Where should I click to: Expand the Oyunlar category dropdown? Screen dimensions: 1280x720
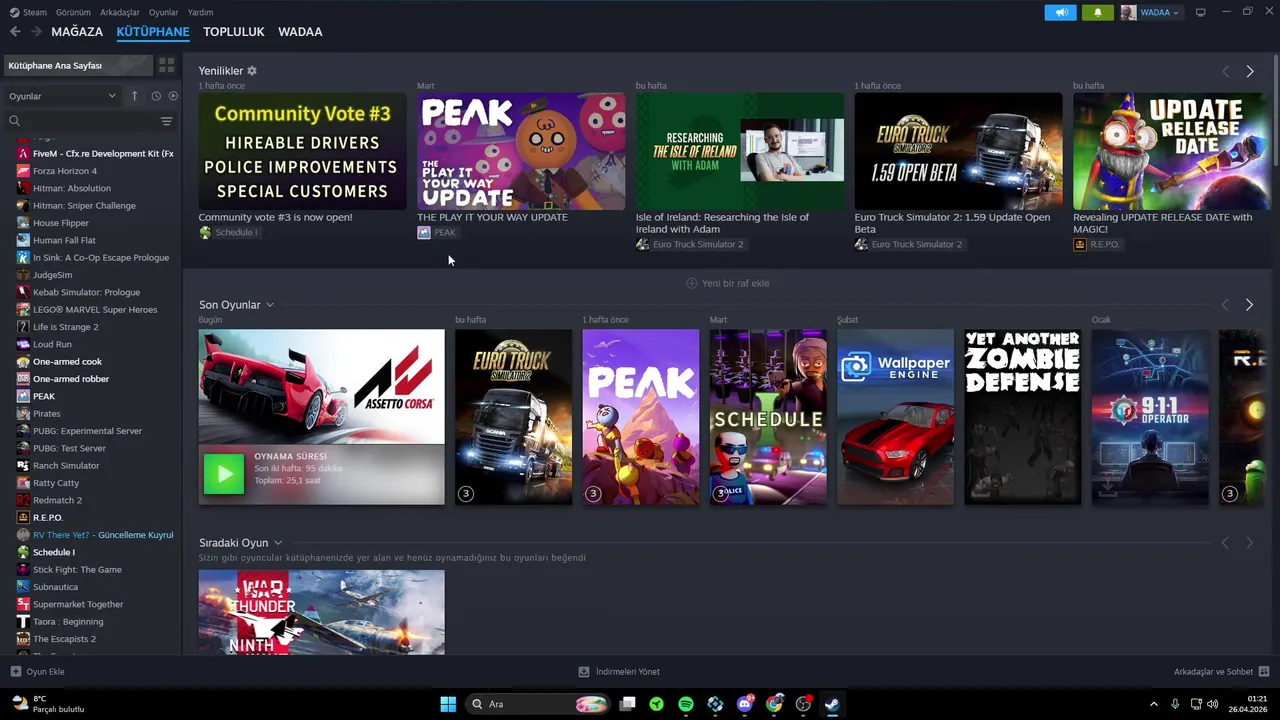click(x=62, y=96)
